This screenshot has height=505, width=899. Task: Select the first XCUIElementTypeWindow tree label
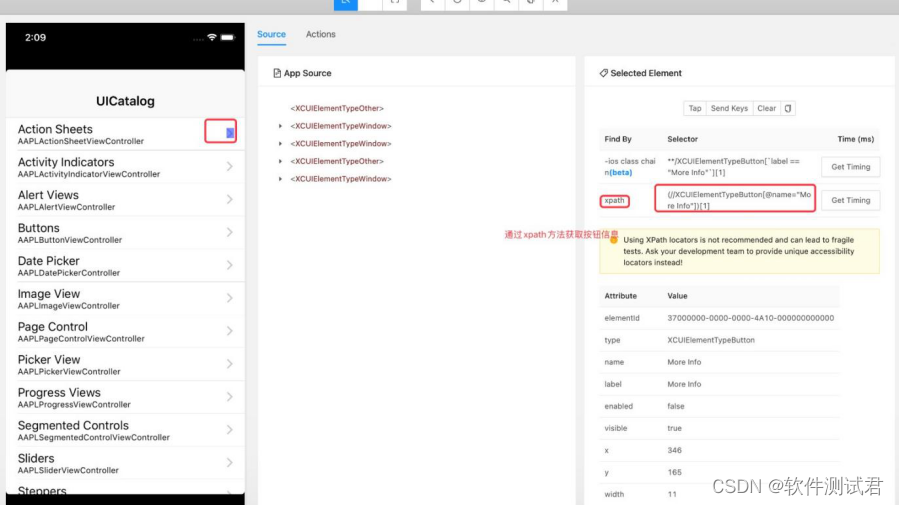point(341,126)
